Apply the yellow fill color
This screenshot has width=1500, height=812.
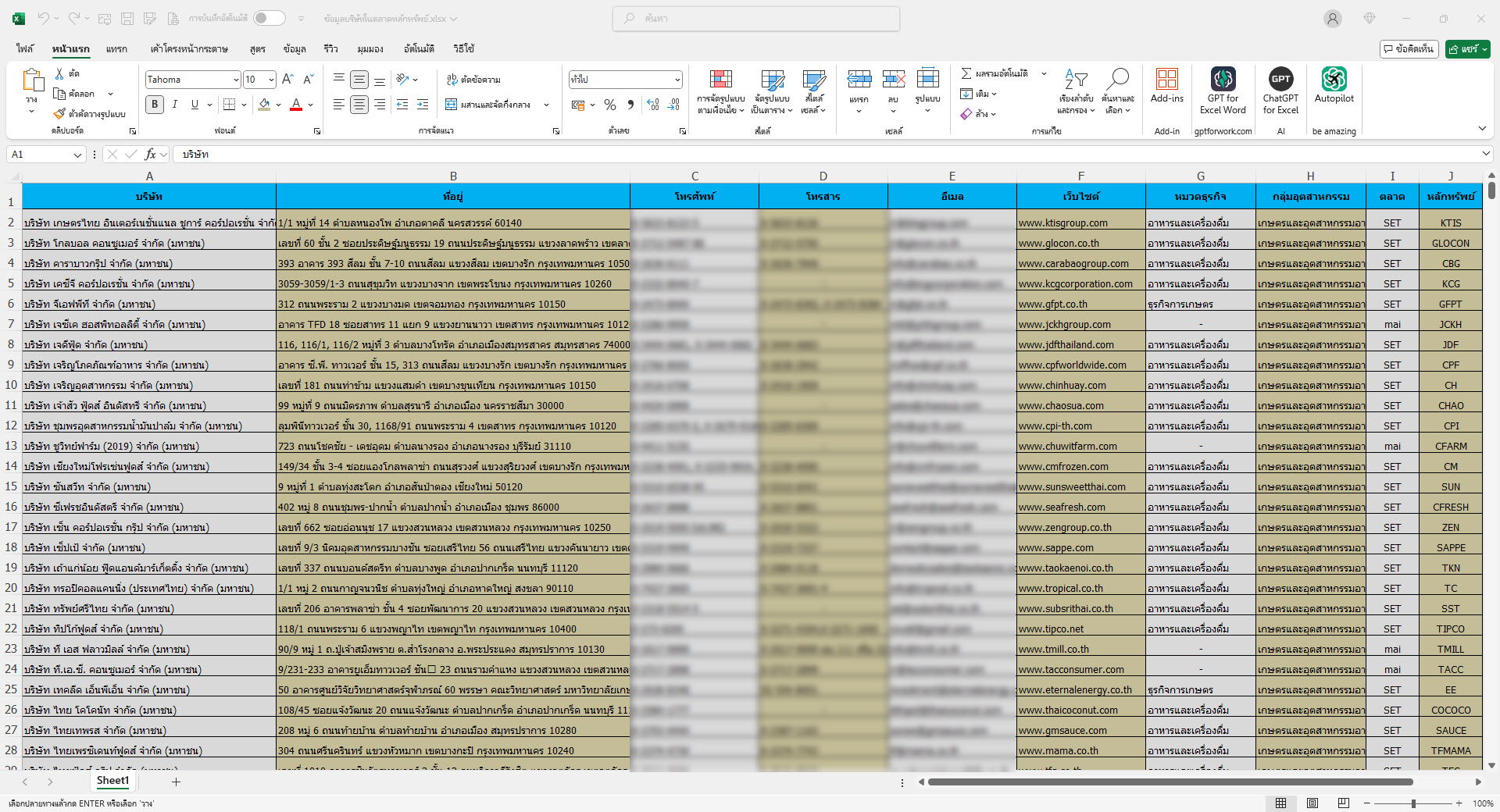point(264,105)
